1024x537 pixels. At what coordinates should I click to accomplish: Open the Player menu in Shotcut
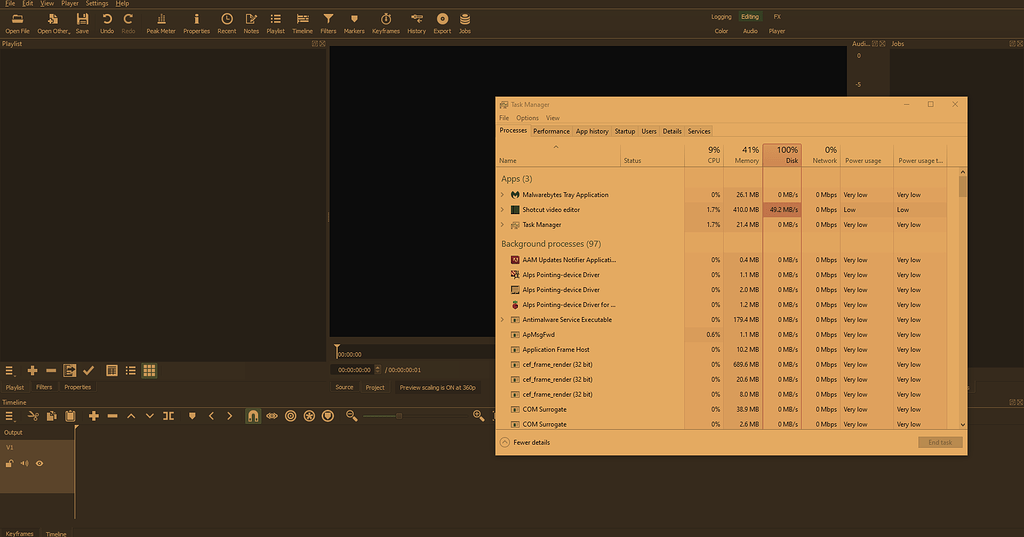pyautogui.click(x=70, y=3)
